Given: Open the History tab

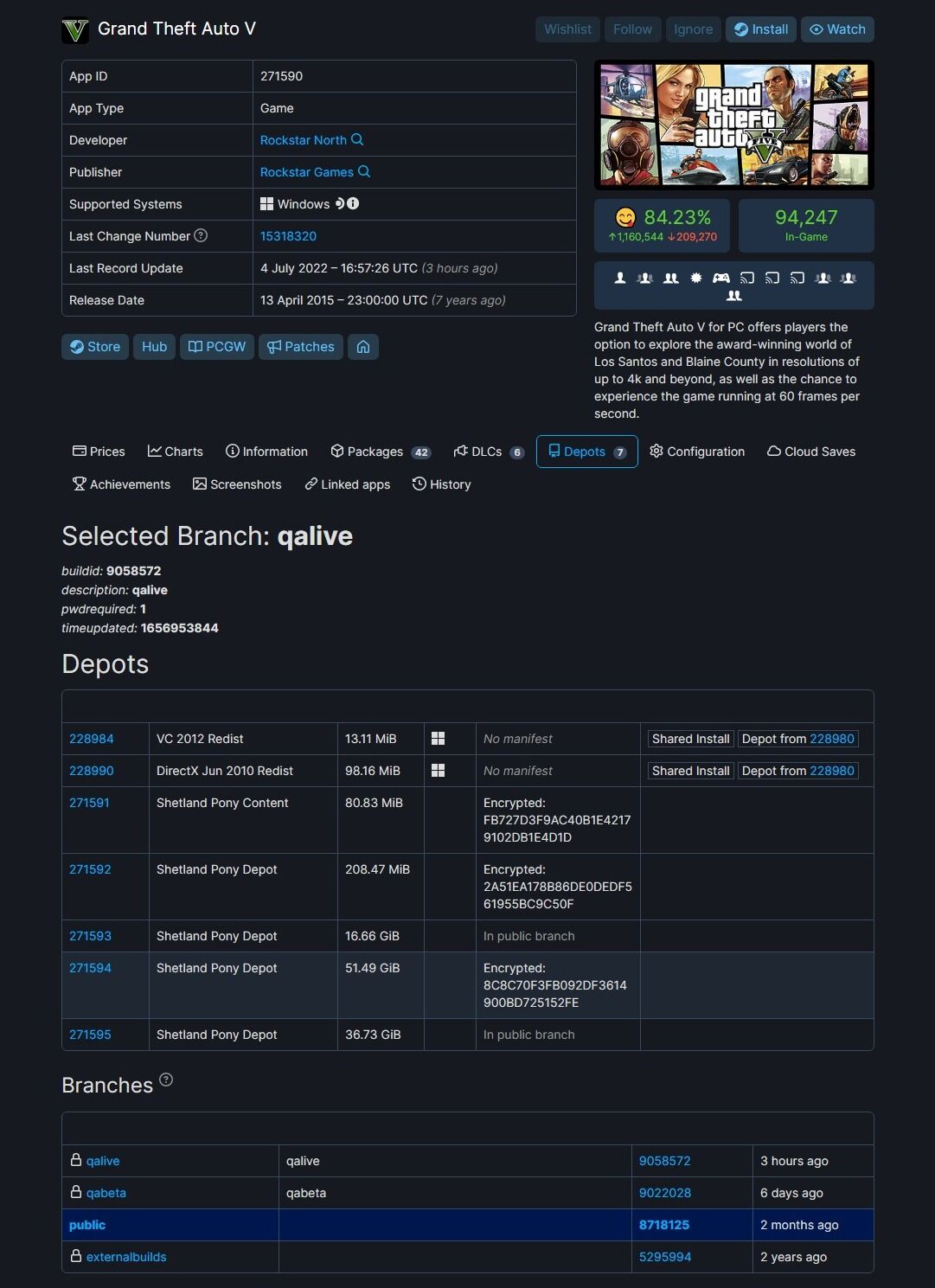Looking at the screenshot, I should tap(442, 484).
